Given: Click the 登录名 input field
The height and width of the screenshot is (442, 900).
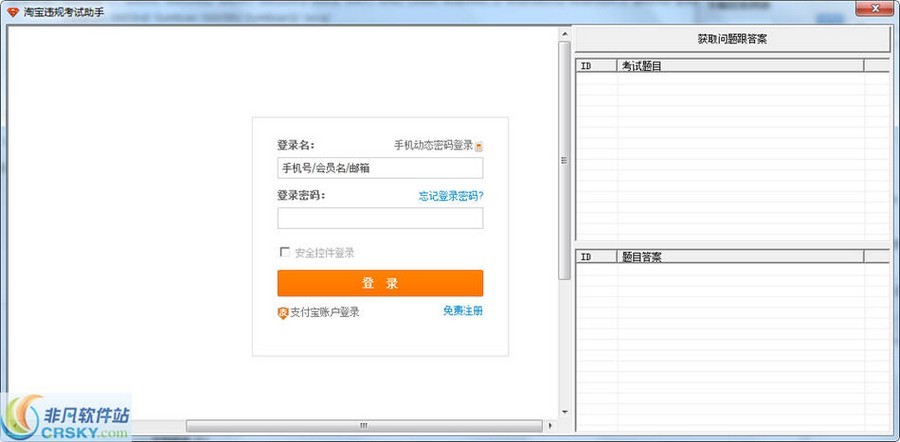Looking at the screenshot, I should click(x=380, y=168).
